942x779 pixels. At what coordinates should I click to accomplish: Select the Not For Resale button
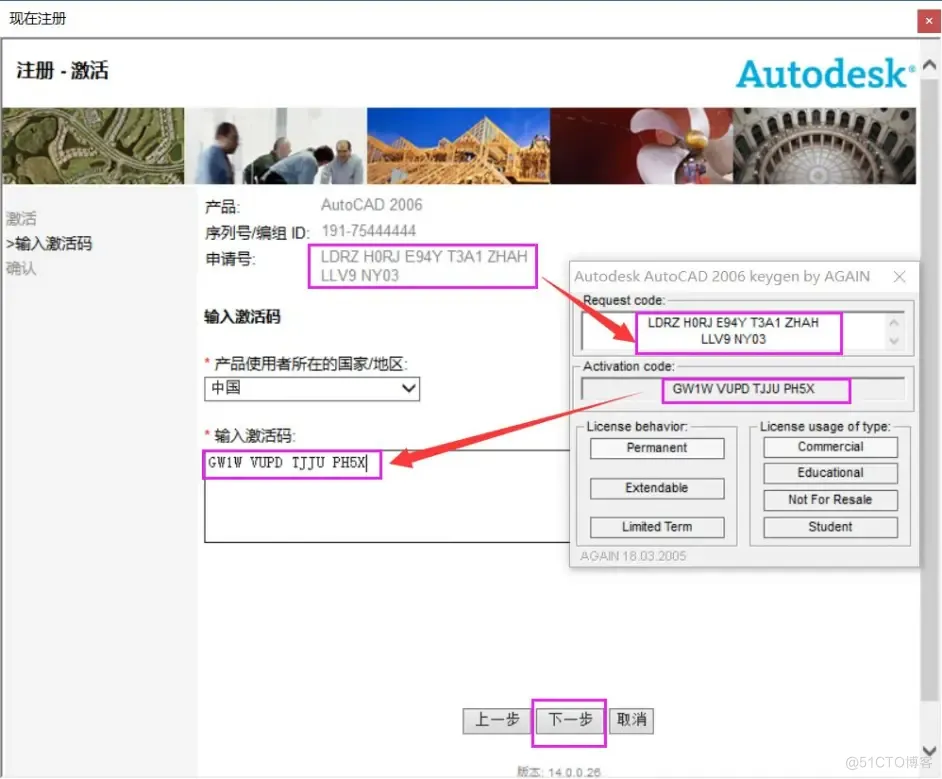[x=830, y=500]
